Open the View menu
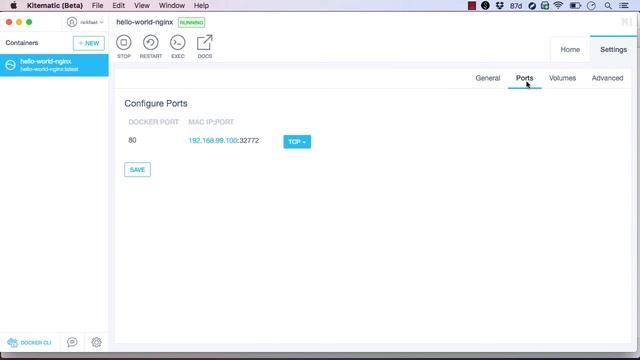Screen dimensions: 640x360 pyautogui.click(x=142, y=6)
